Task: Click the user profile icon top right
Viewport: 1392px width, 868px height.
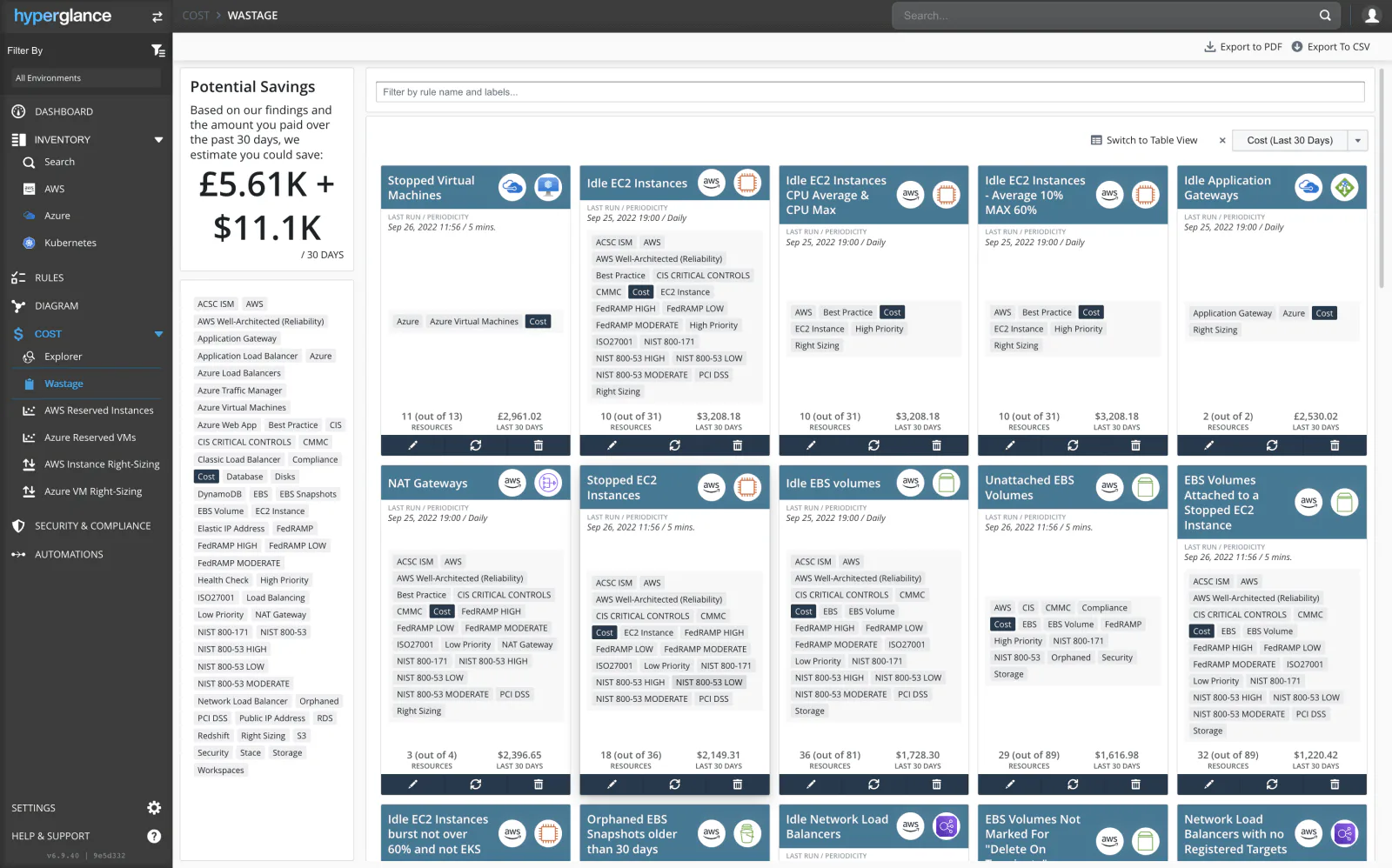Action: click(1372, 15)
